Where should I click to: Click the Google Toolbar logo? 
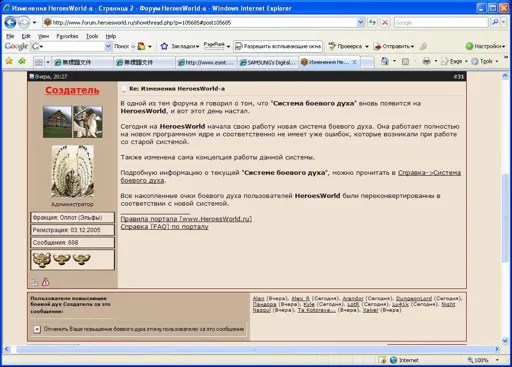pyautogui.click(x=16, y=46)
